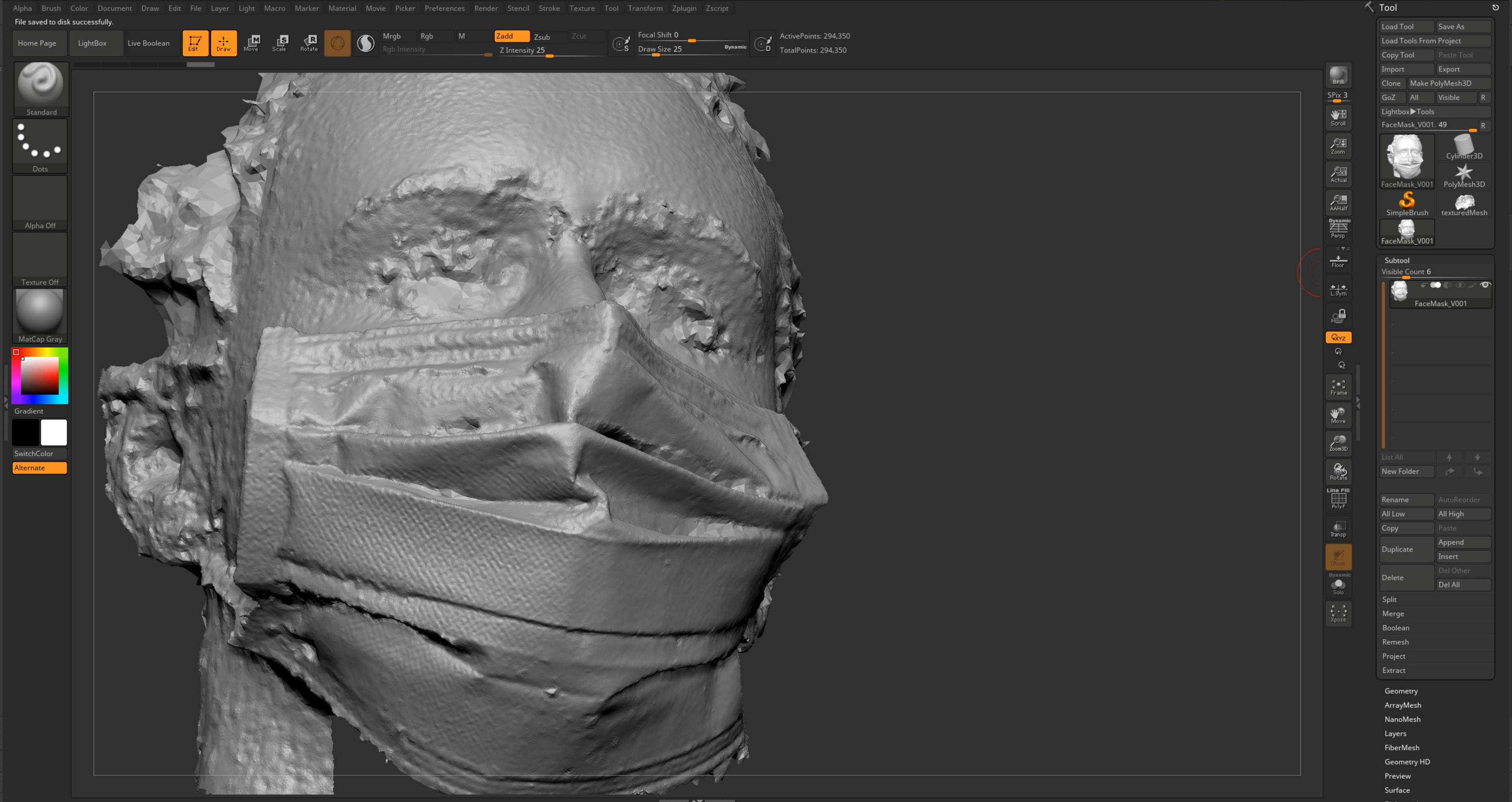Click the AAHalf icon
1512x802 pixels.
click(1338, 202)
